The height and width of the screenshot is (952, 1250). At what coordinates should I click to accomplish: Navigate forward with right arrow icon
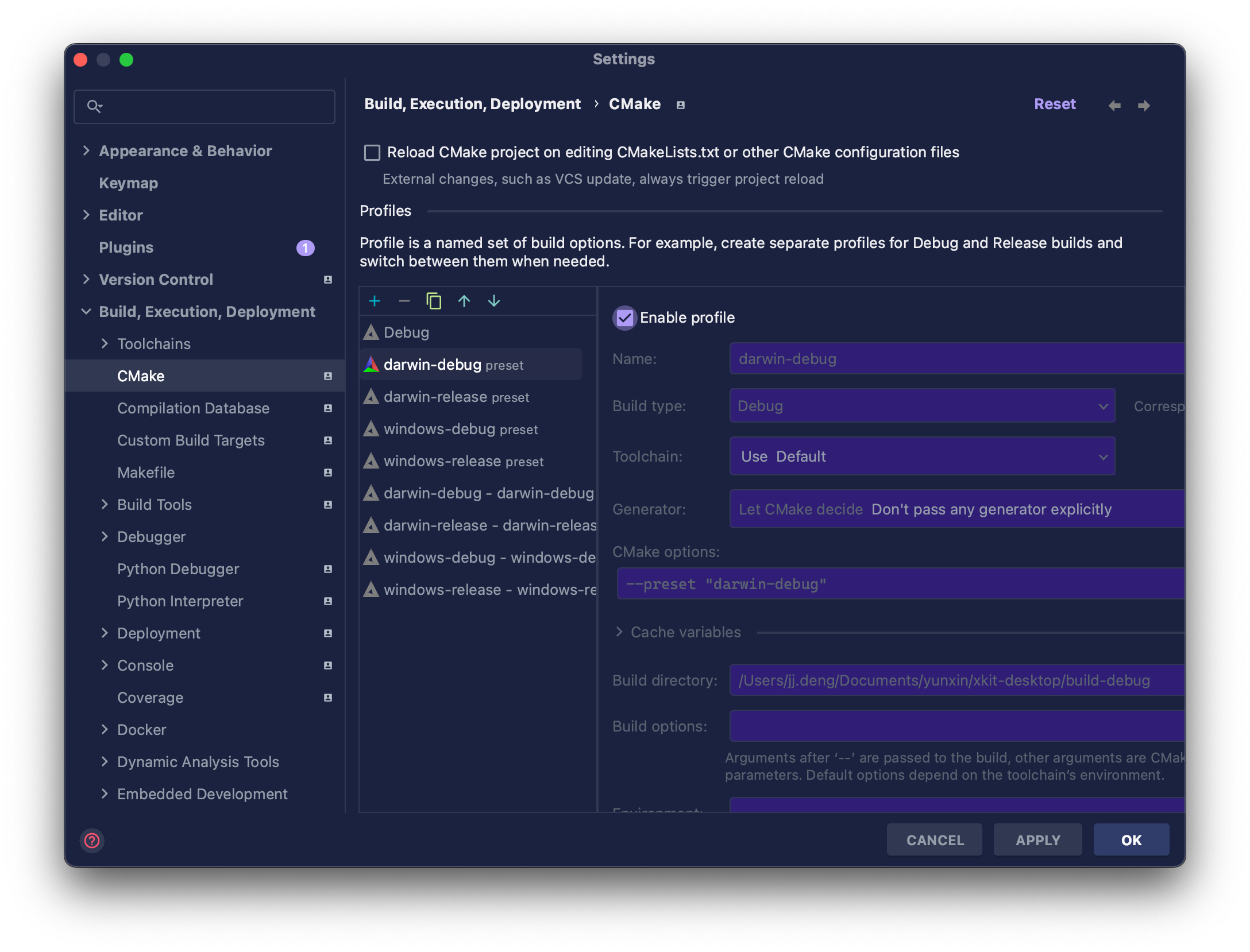(1144, 105)
